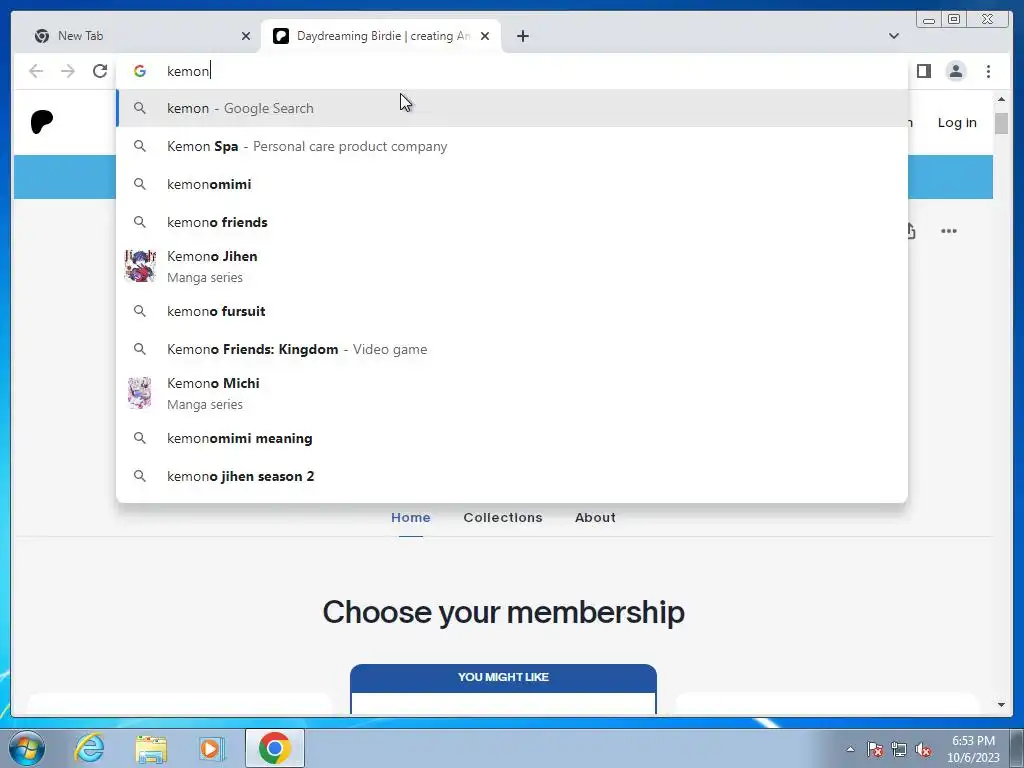Click the page scrollbar up arrow
The width and height of the screenshot is (1024, 768).
coord(1001,99)
